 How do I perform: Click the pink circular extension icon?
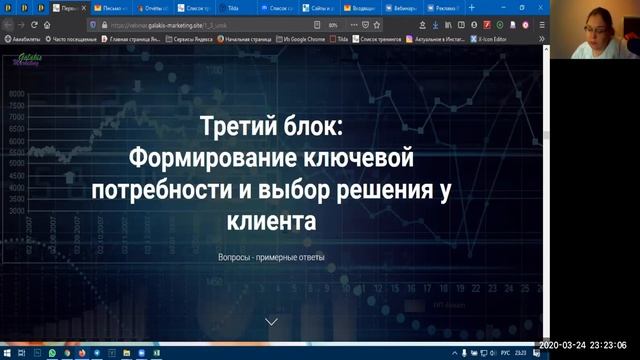point(526,25)
